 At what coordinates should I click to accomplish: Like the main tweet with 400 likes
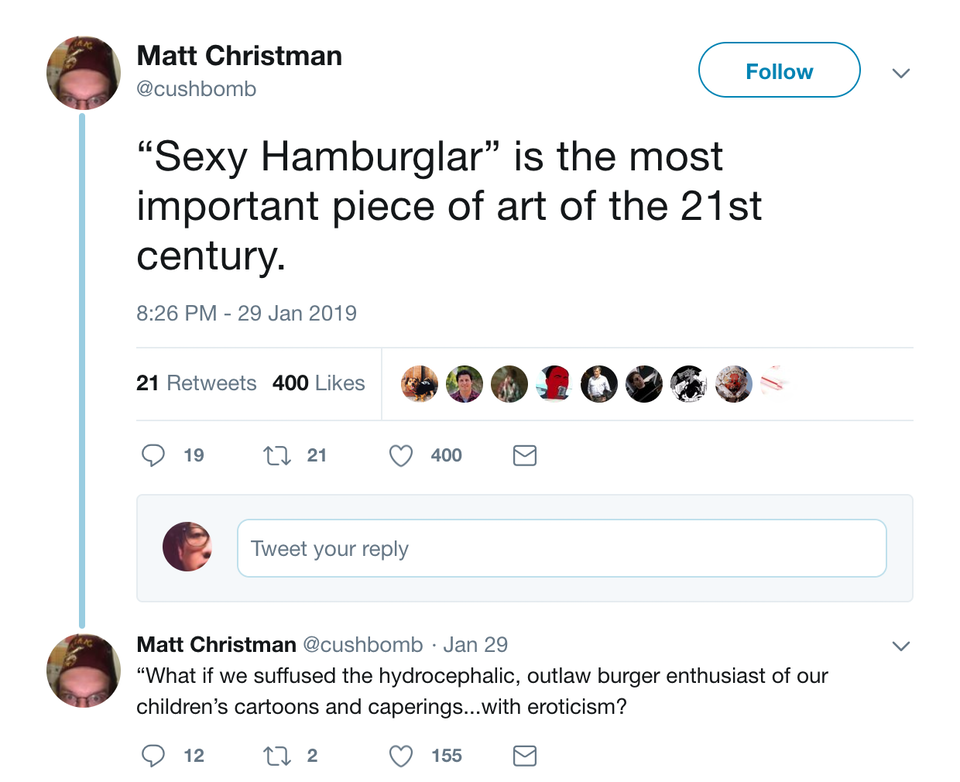400,456
